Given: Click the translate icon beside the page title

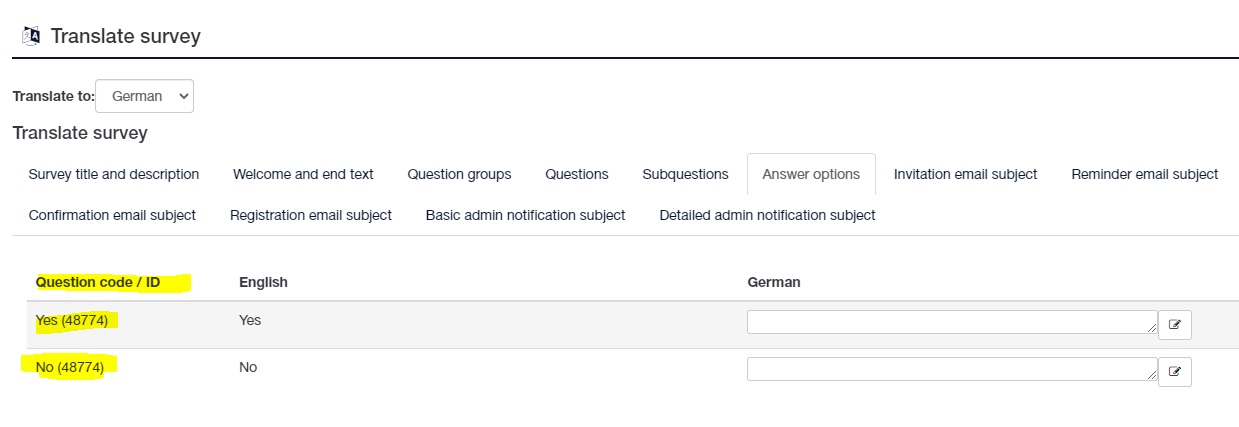Looking at the screenshot, I should 30,36.
